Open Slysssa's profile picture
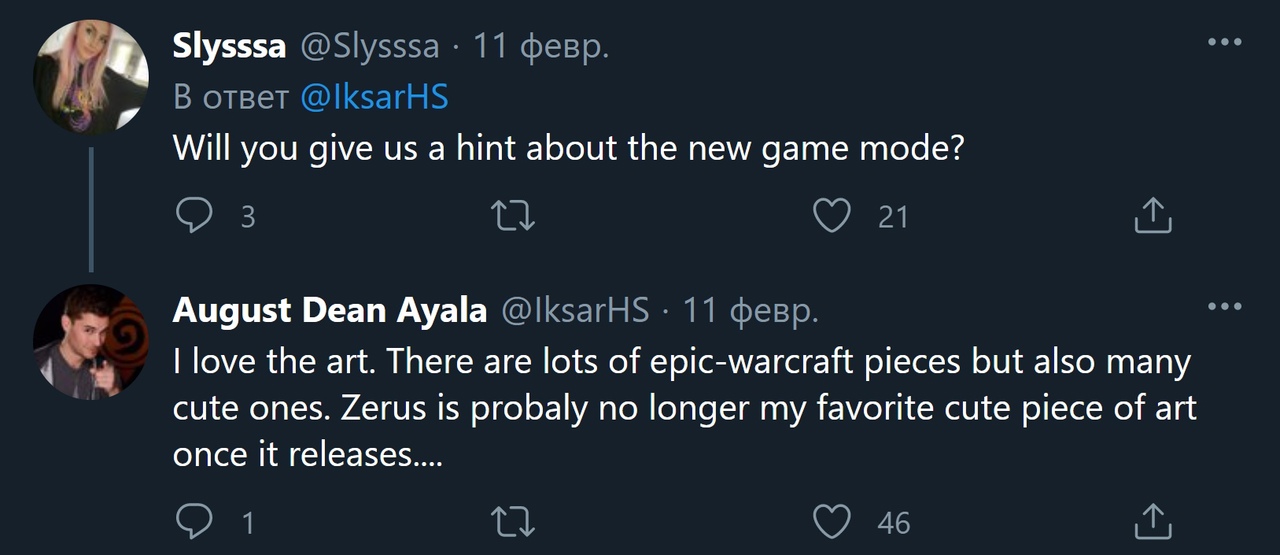 91,77
